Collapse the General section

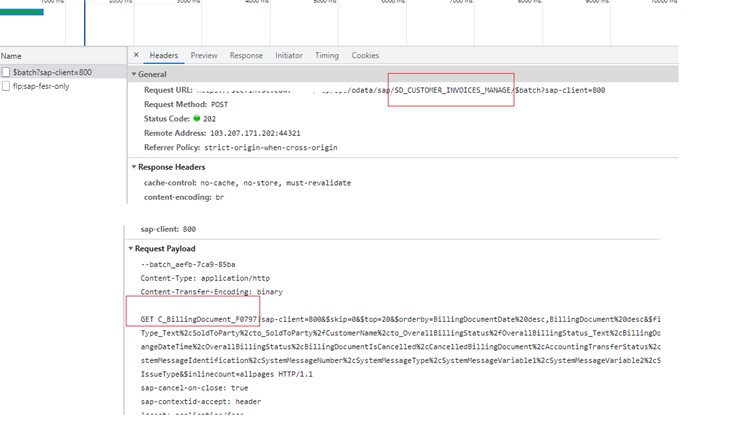(135, 75)
